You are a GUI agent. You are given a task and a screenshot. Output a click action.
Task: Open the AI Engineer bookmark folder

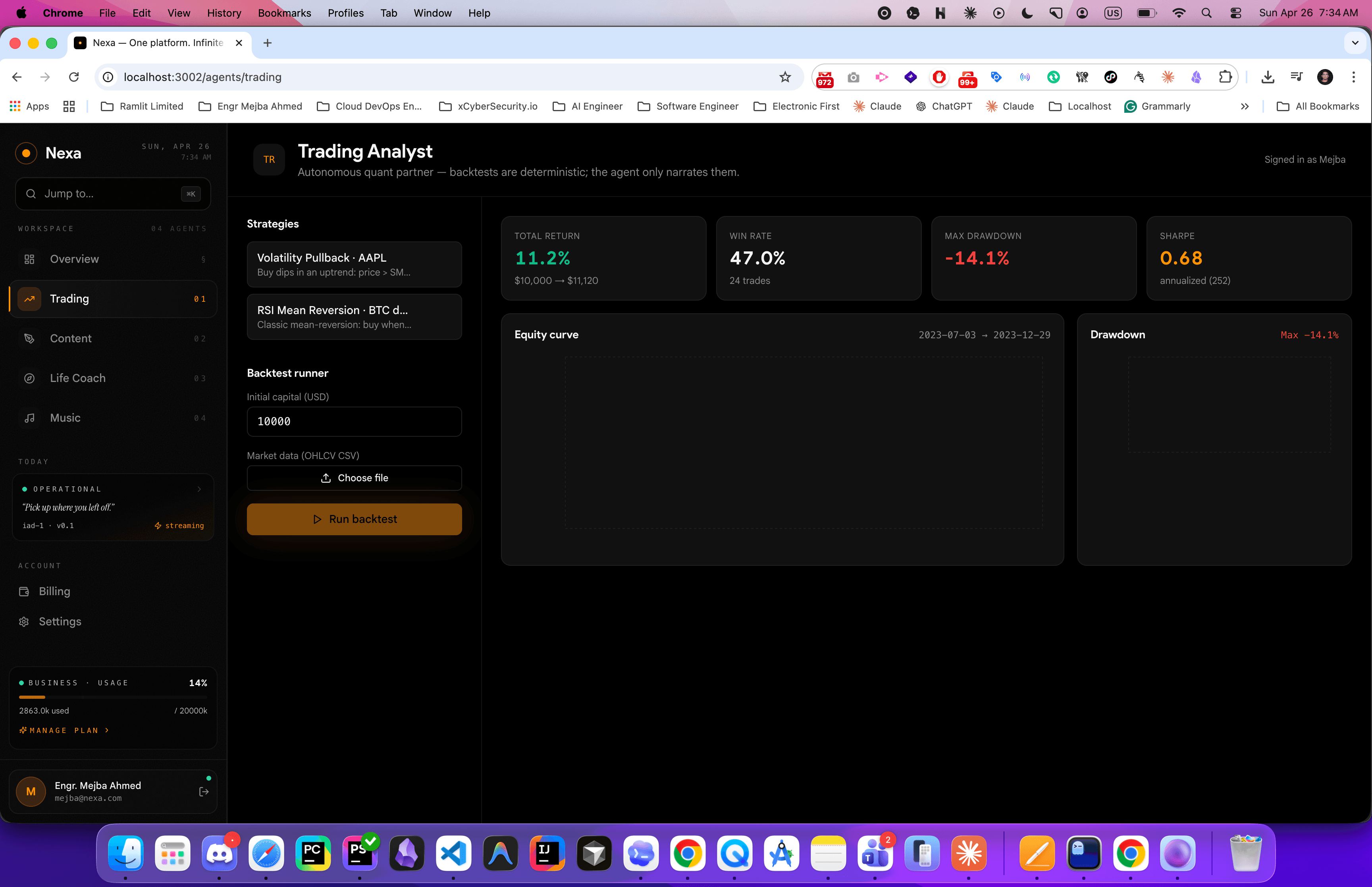point(588,106)
